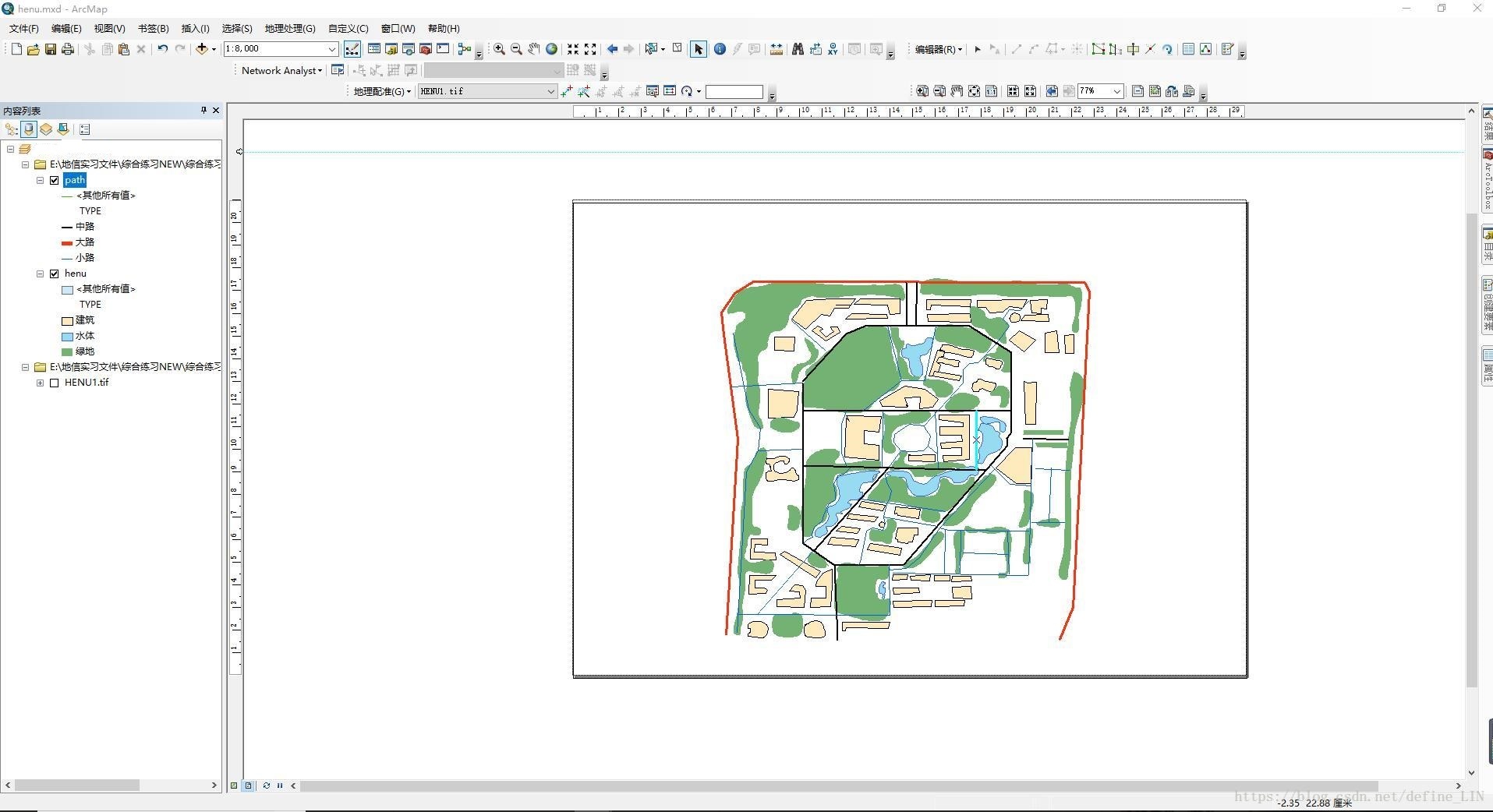The image size is (1493, 812).
Task: Open the 选择(S) menu
Action: 237,28
